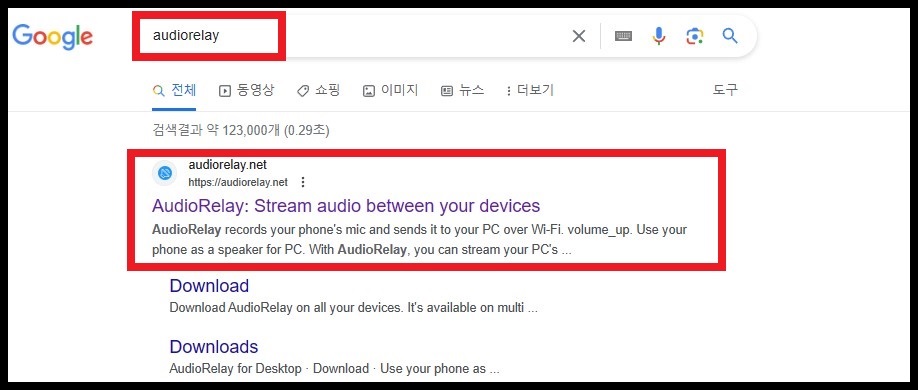Viewport: 918px width, 390px height.
Task: Switch to the 쇼핑 tab
Action: point(318,91)
